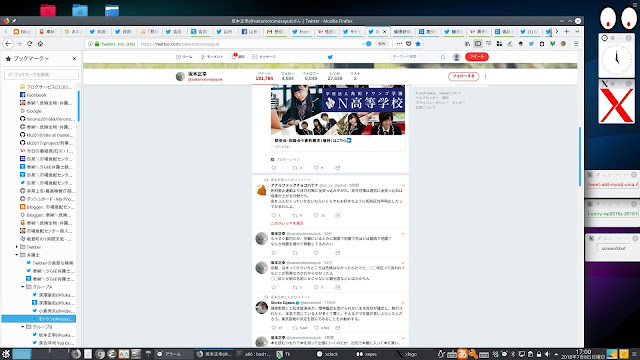Image resolution: width=640 pixels, height=360 pixels.
Task: View the following count 4,586
Action: pos(288,76)
